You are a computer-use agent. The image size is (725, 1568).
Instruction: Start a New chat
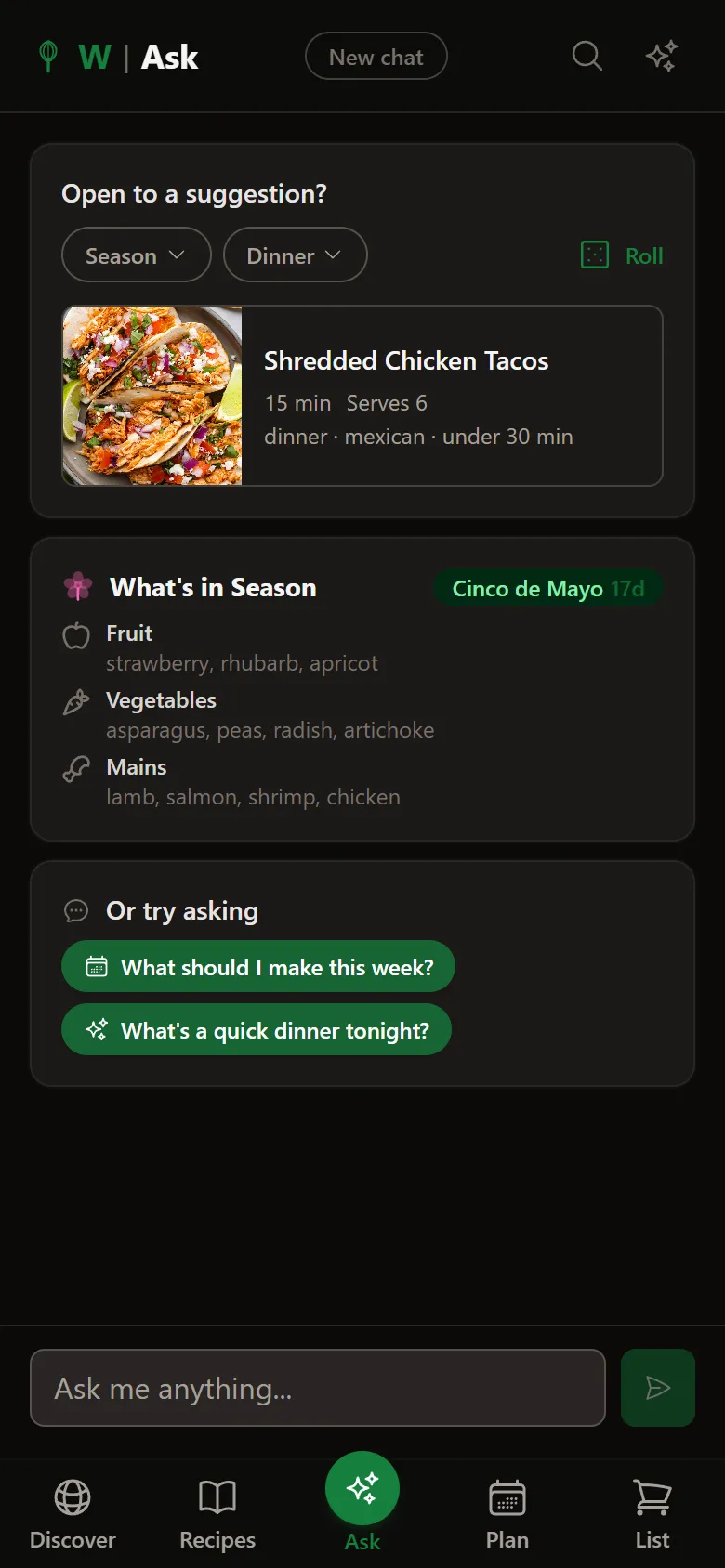click(x=376, y=57)
